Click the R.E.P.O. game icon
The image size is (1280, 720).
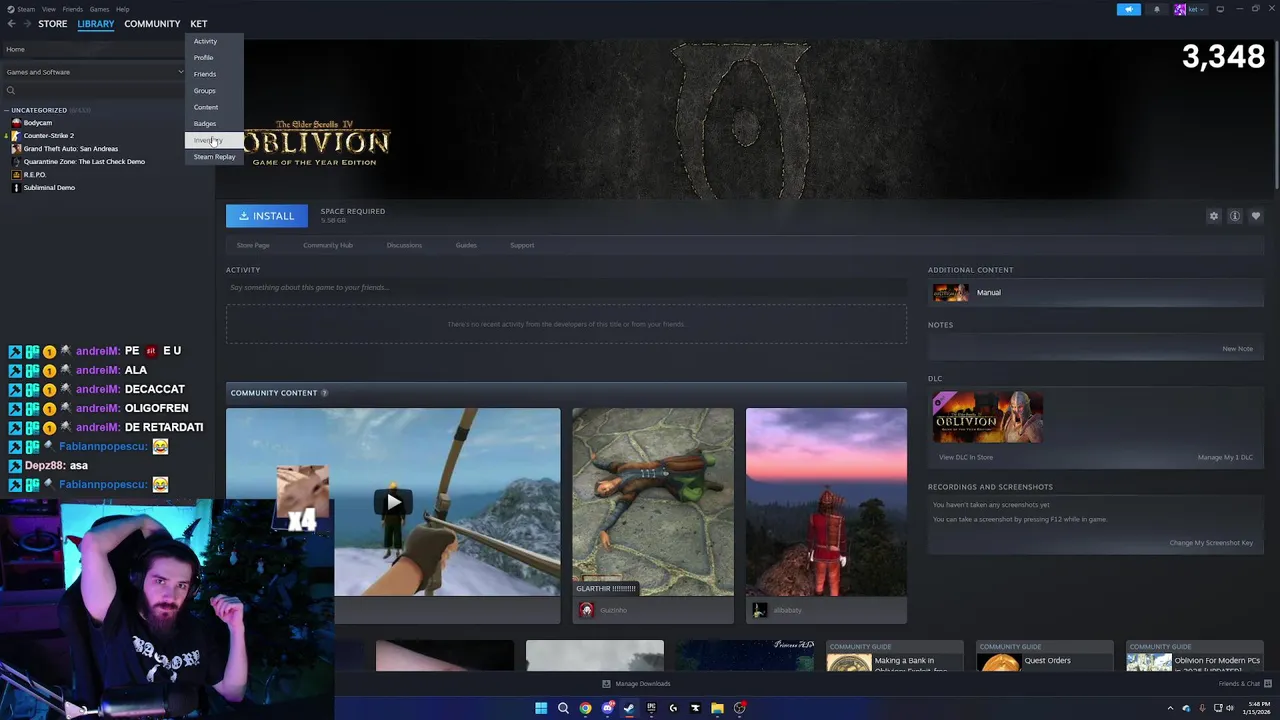16,175
